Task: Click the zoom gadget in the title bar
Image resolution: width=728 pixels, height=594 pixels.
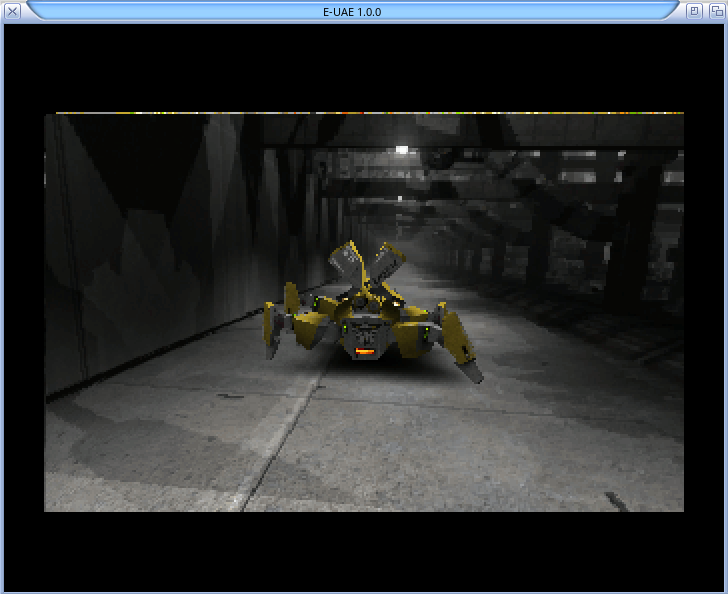Action: (x=695, y=12)
